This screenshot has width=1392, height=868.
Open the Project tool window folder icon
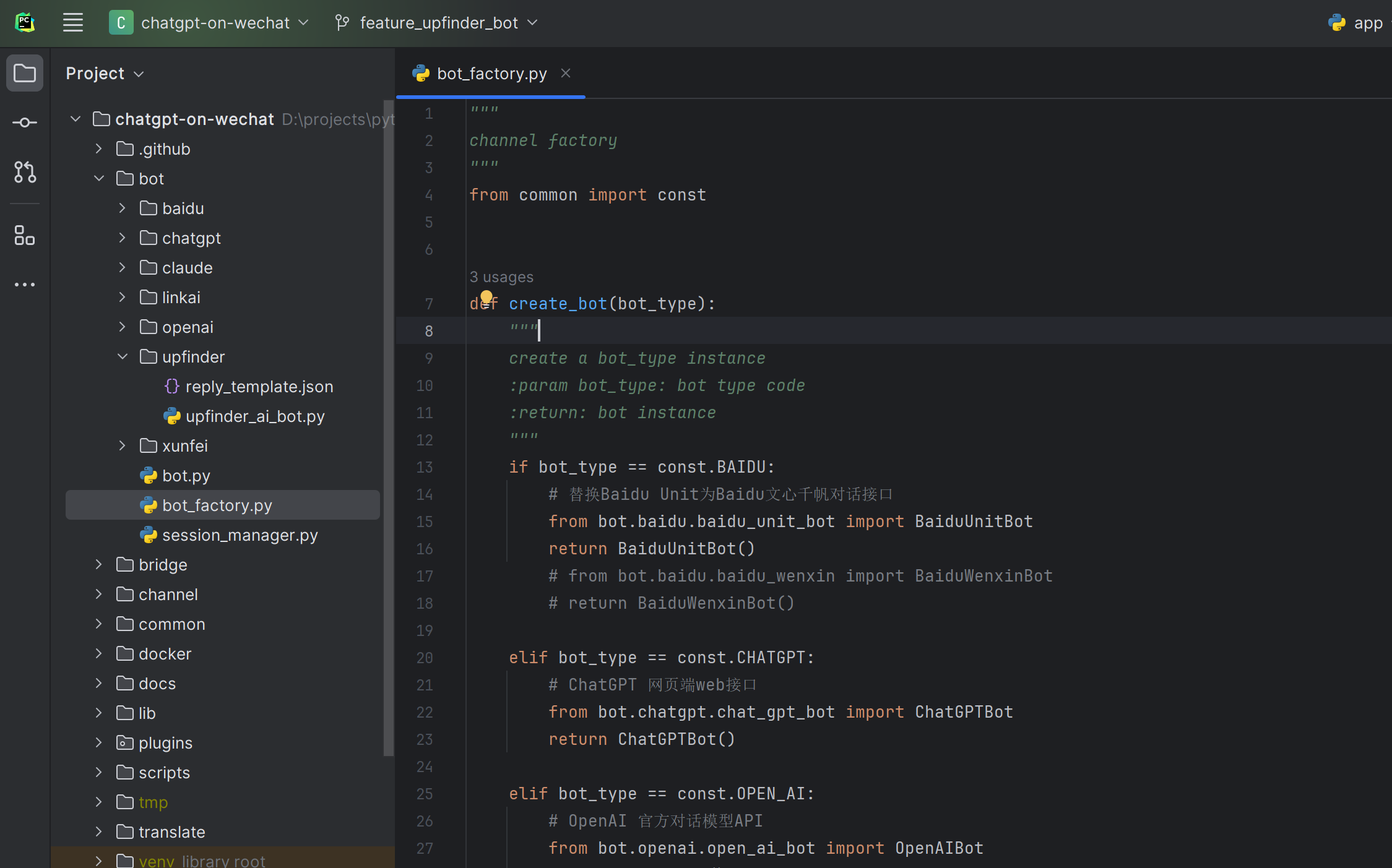click(x=25, y=73)
